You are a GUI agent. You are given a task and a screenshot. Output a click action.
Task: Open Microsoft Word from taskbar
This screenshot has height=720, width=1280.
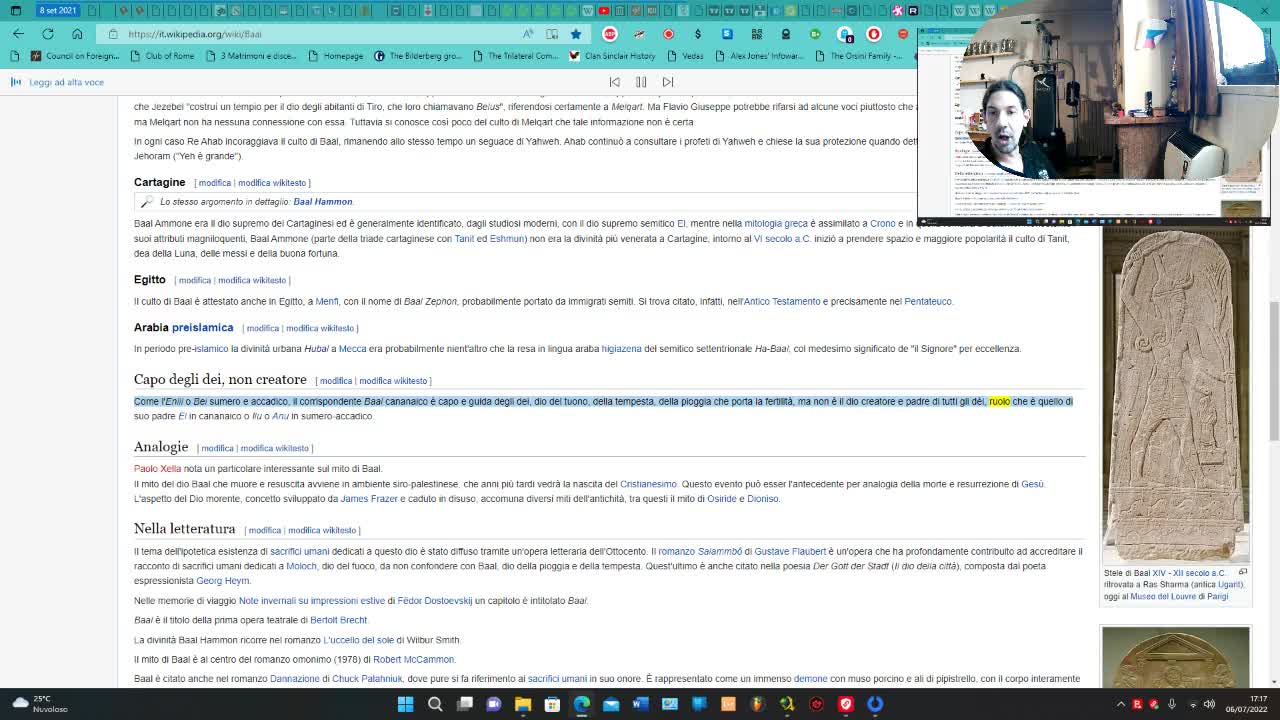pos(640,704)
